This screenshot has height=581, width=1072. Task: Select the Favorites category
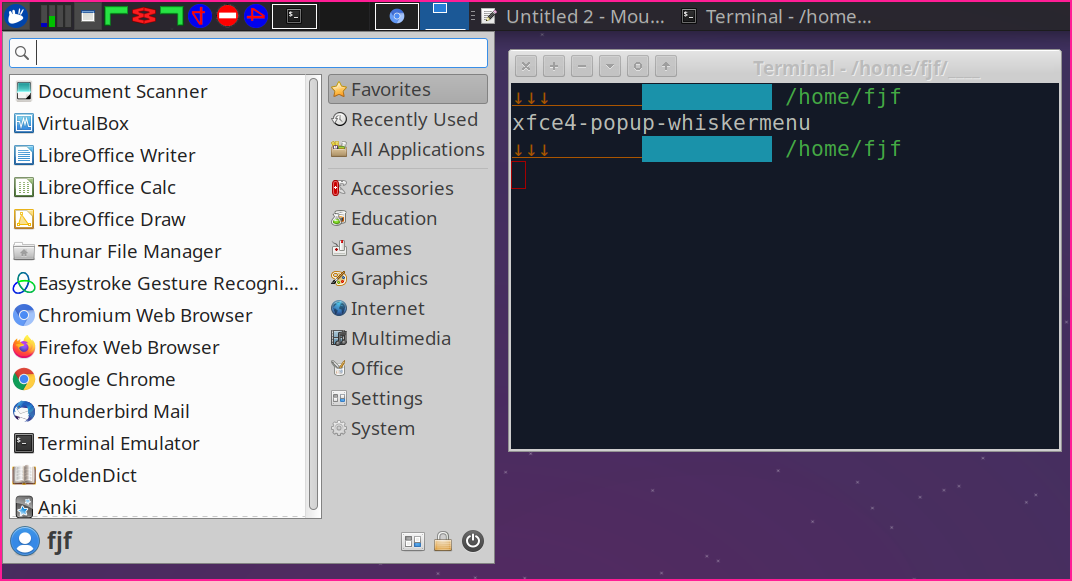point(407,90)
